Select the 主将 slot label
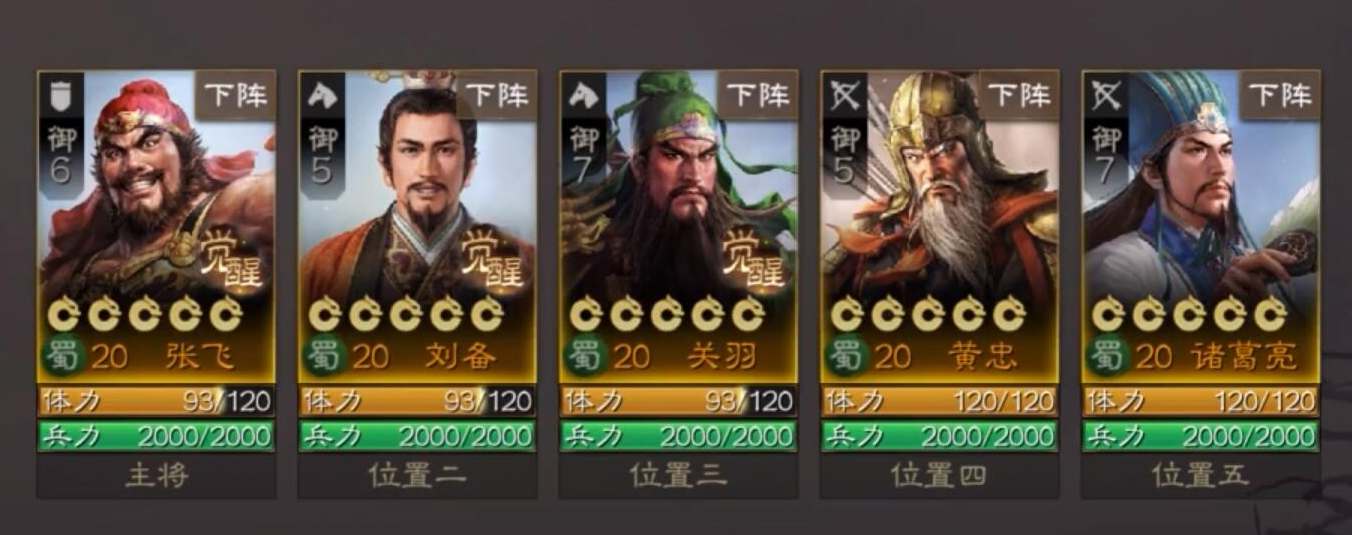The height and width of the screenshot is (535, 1352). pos(156,475)
